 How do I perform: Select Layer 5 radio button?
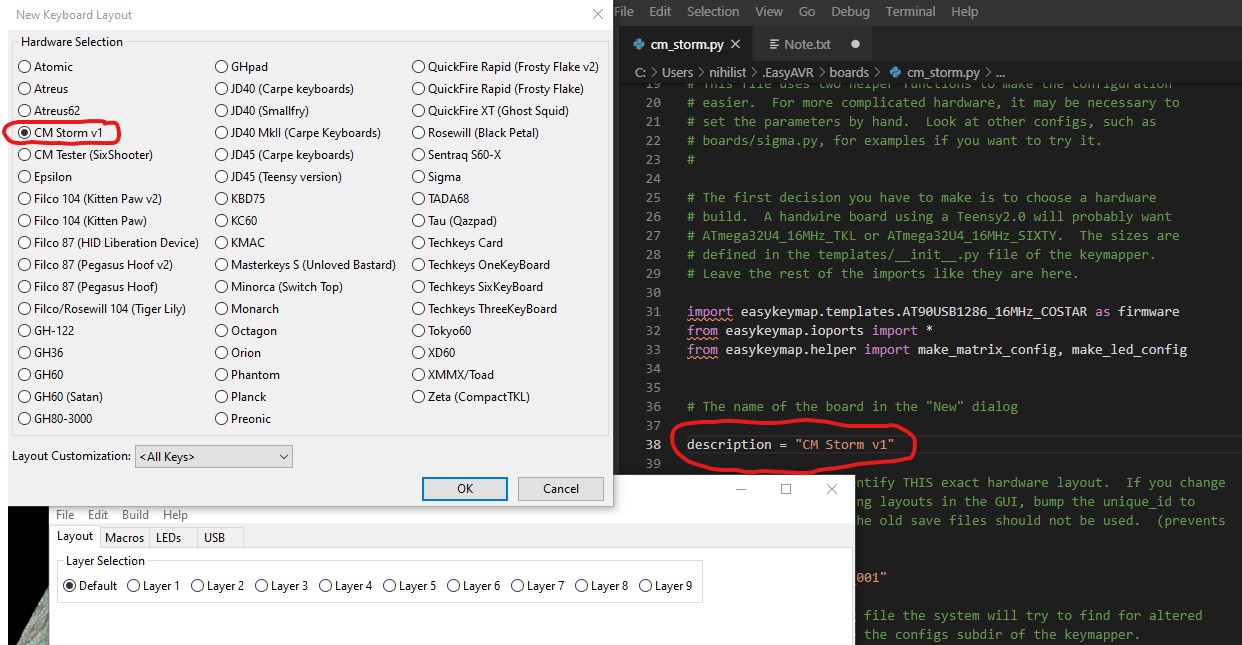point(410,586)
